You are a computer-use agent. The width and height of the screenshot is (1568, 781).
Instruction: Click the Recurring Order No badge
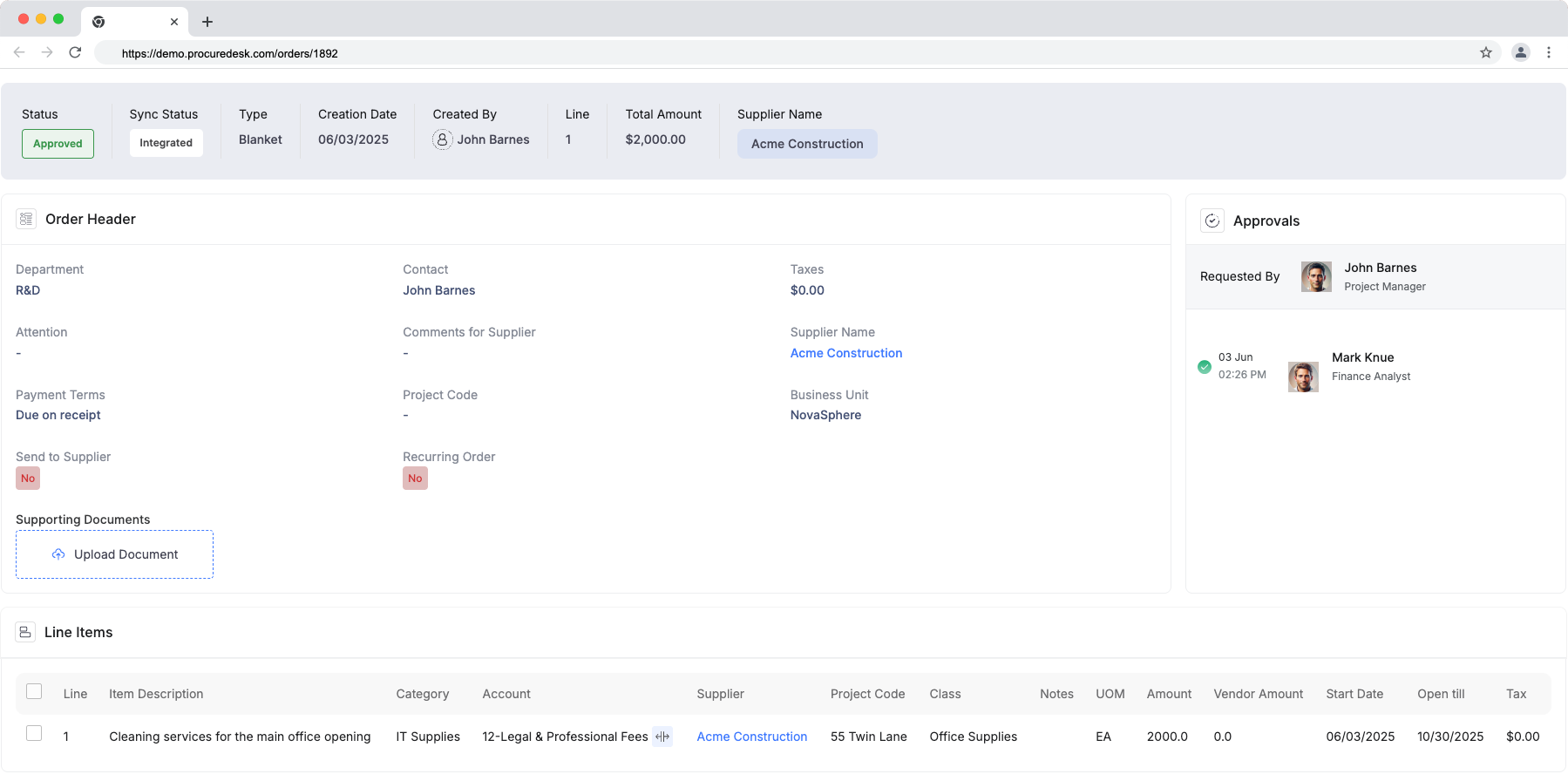coord(415,479)
